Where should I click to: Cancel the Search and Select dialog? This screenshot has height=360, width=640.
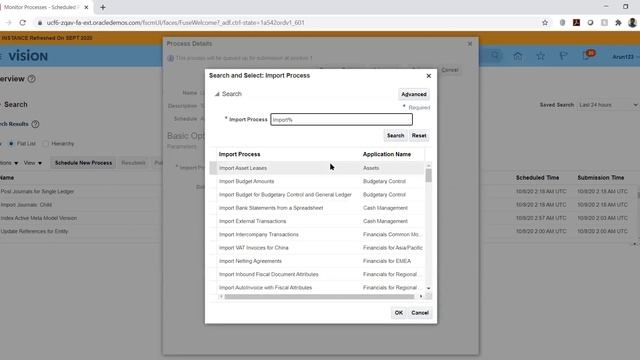420,313
